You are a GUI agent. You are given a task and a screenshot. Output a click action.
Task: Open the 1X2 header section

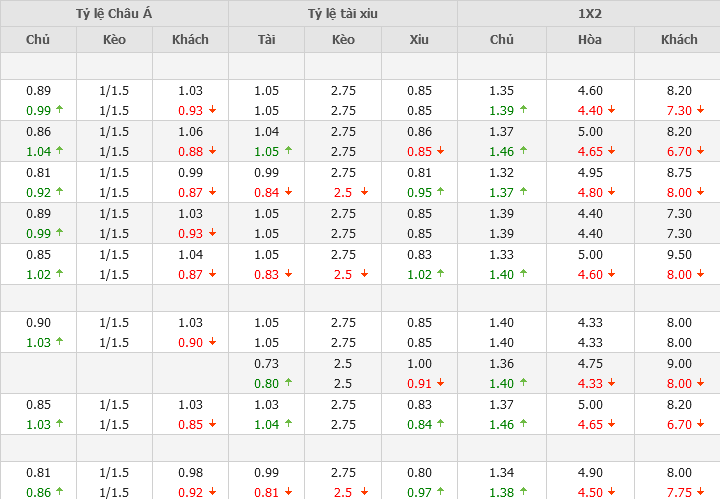click(589, 14)
